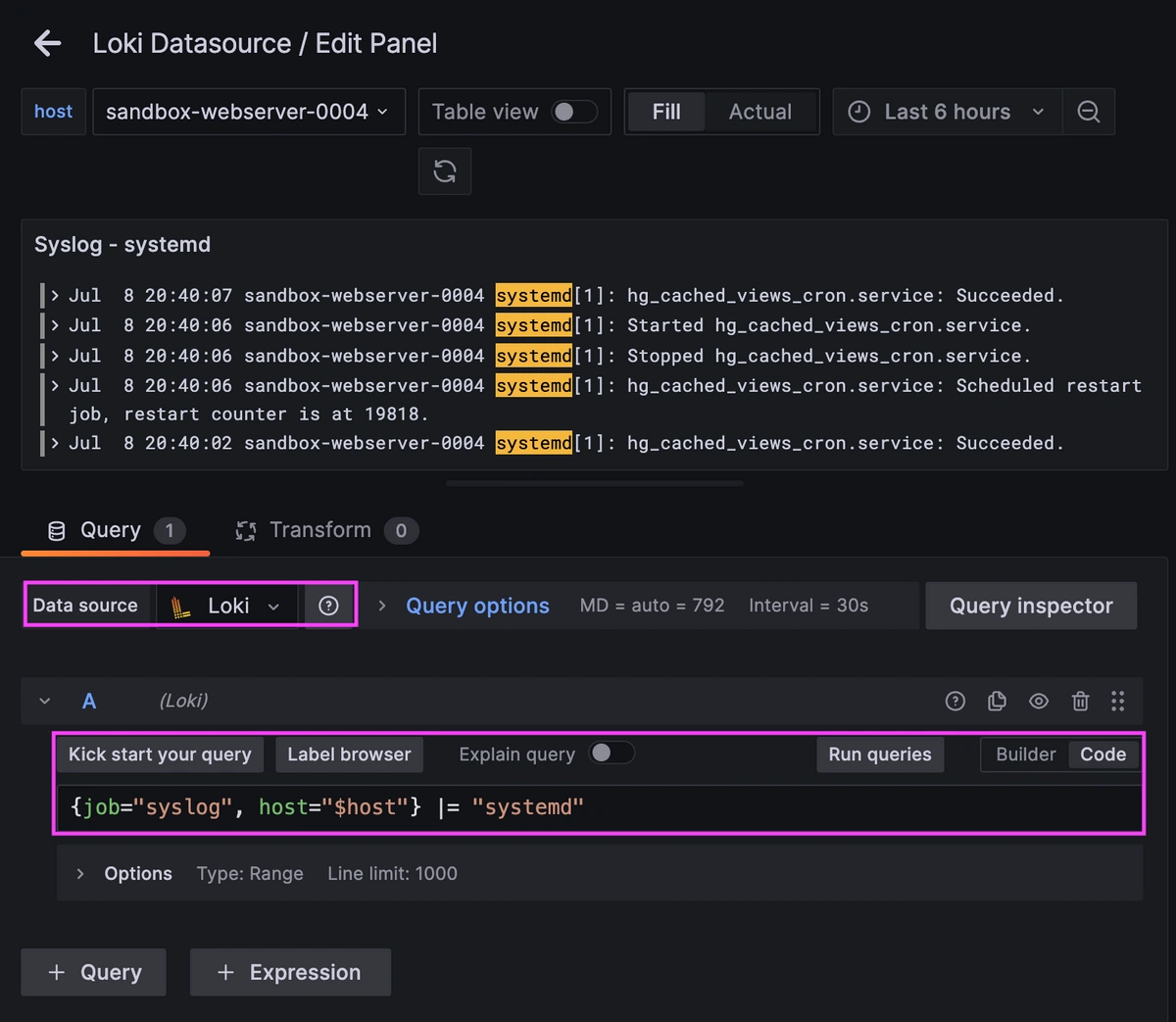The height and width of the screenshot is (1022, 1176).
Task: Click the Transform tab count badge 0
Action: point(401,530)
